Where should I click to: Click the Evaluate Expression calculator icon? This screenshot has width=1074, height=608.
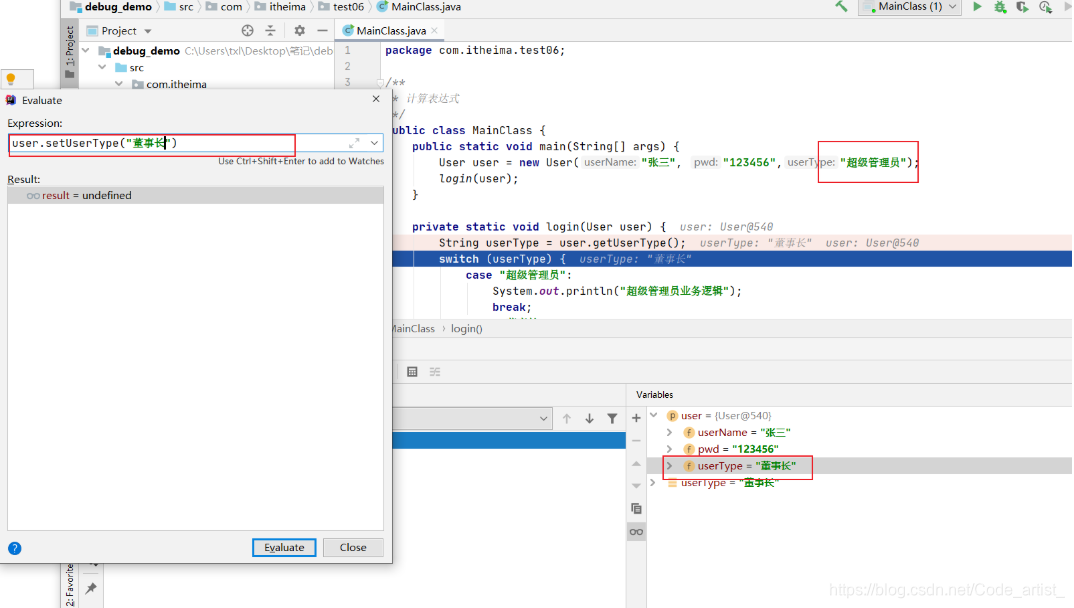tap(412, 372)
